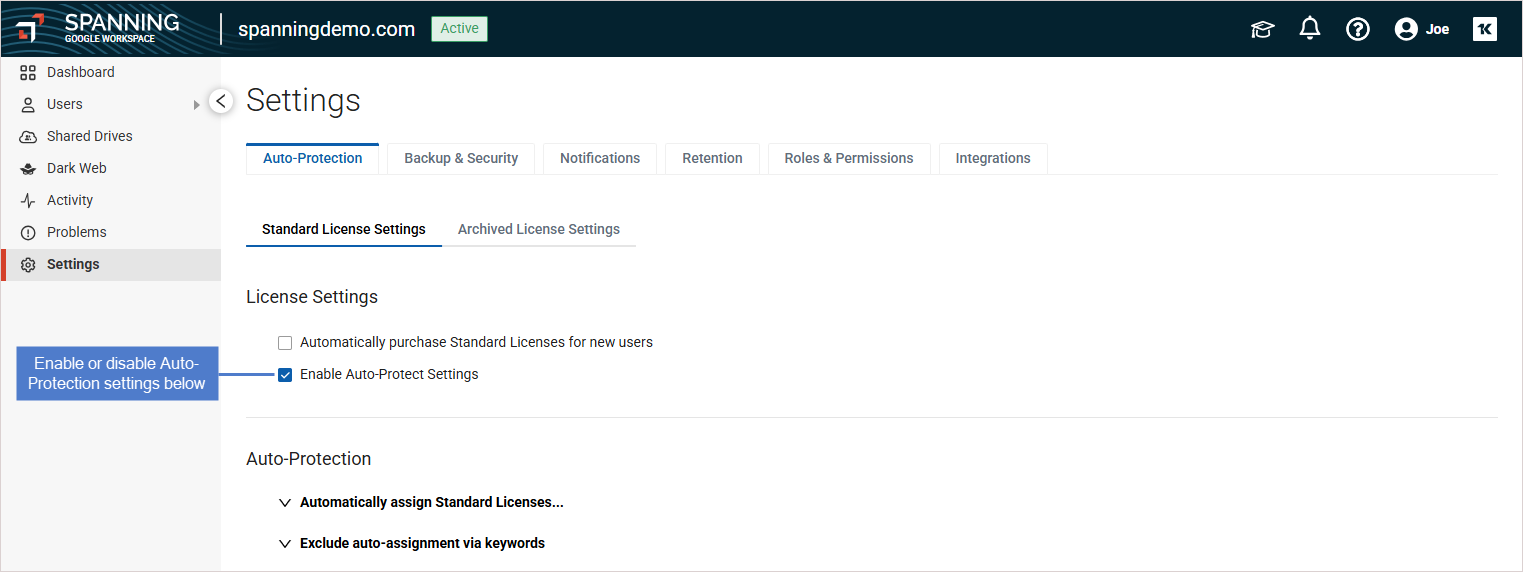
Task: Expand the Users submenu arrow
Action: [x=197, y=105]
